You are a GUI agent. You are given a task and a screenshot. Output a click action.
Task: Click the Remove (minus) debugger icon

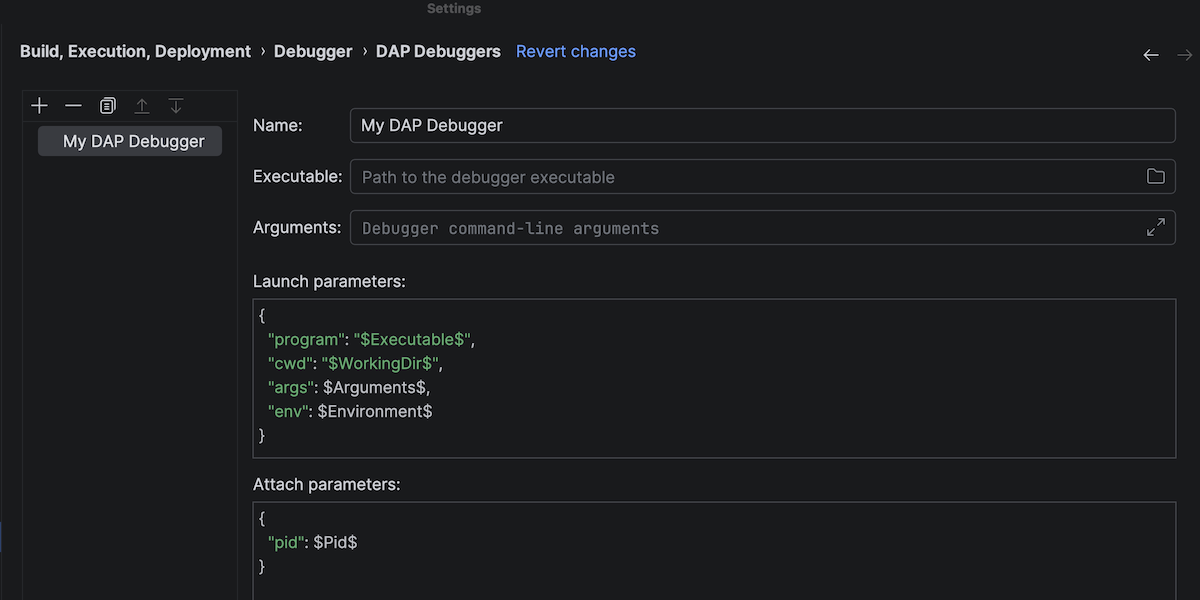point(73,106)
